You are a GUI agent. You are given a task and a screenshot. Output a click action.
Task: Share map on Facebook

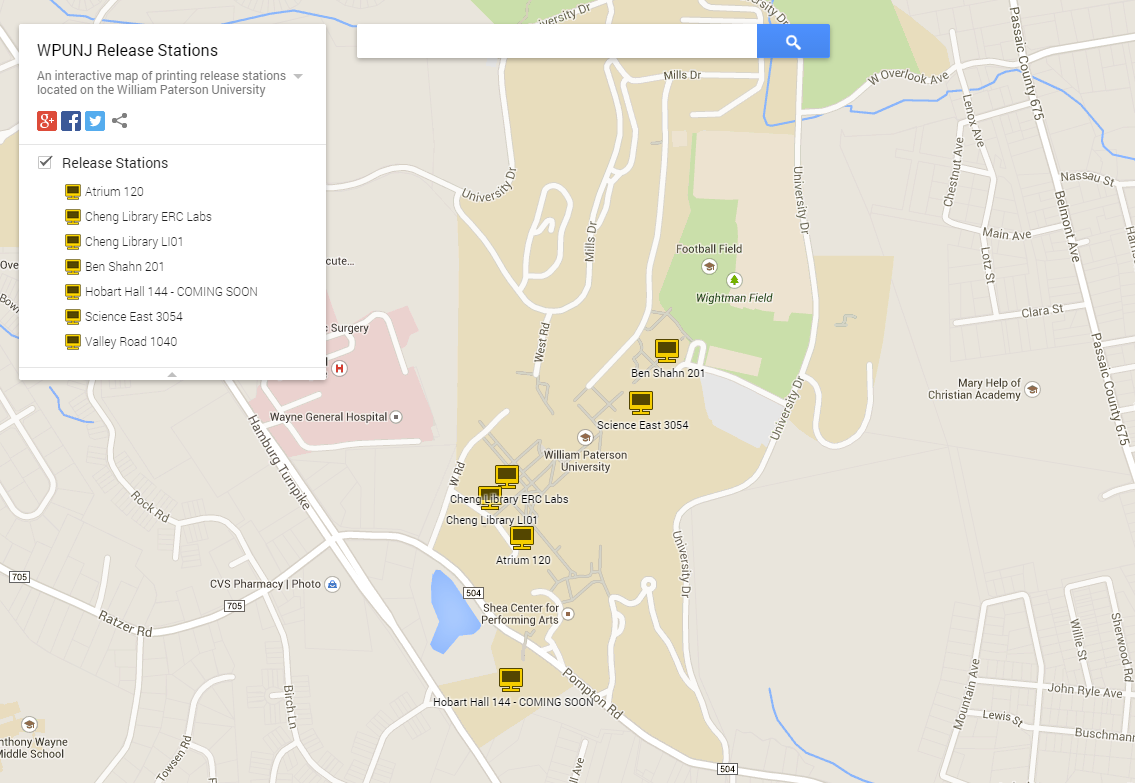(71, 121)
